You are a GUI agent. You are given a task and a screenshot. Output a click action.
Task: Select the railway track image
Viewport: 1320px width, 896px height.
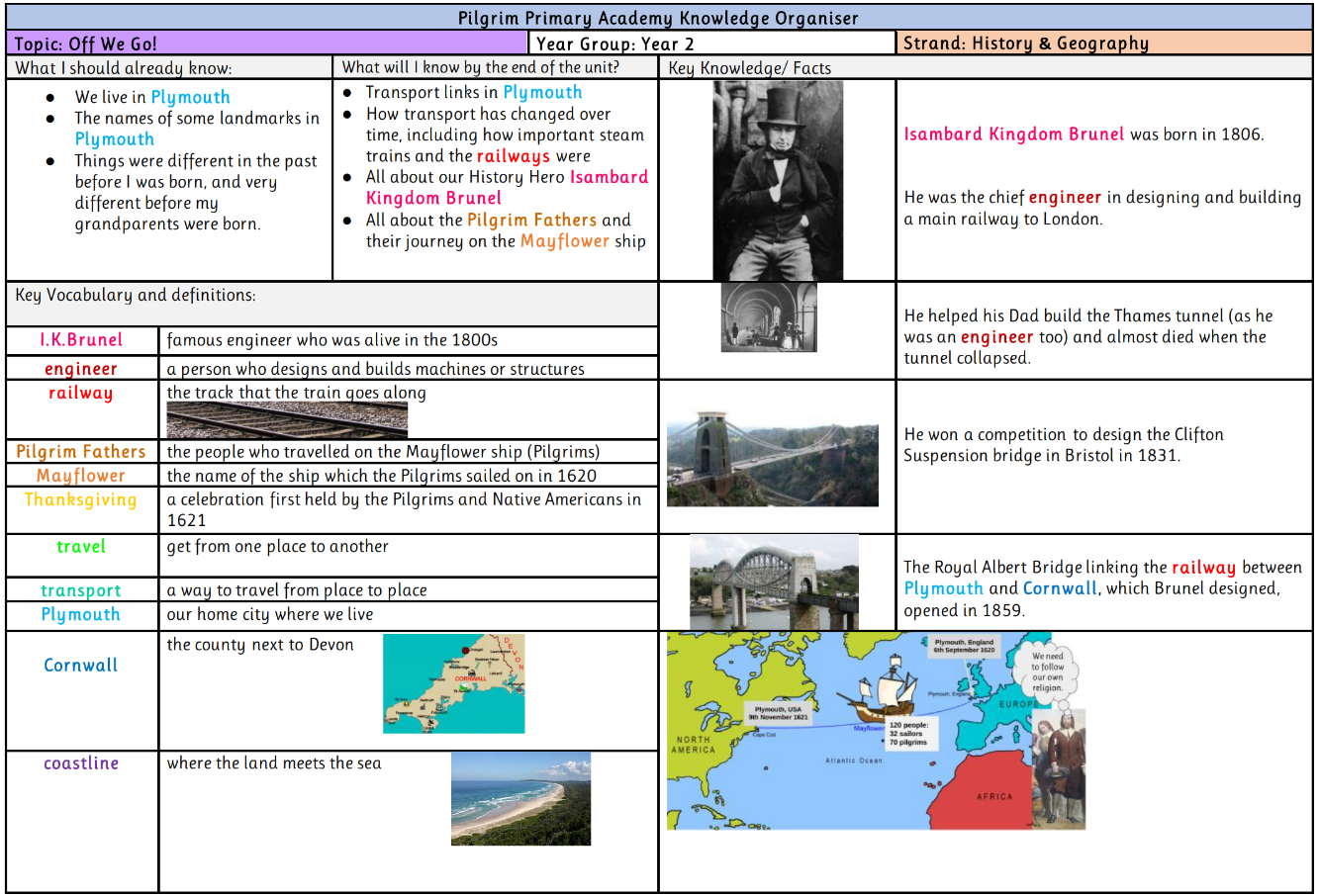pos(287,420)
